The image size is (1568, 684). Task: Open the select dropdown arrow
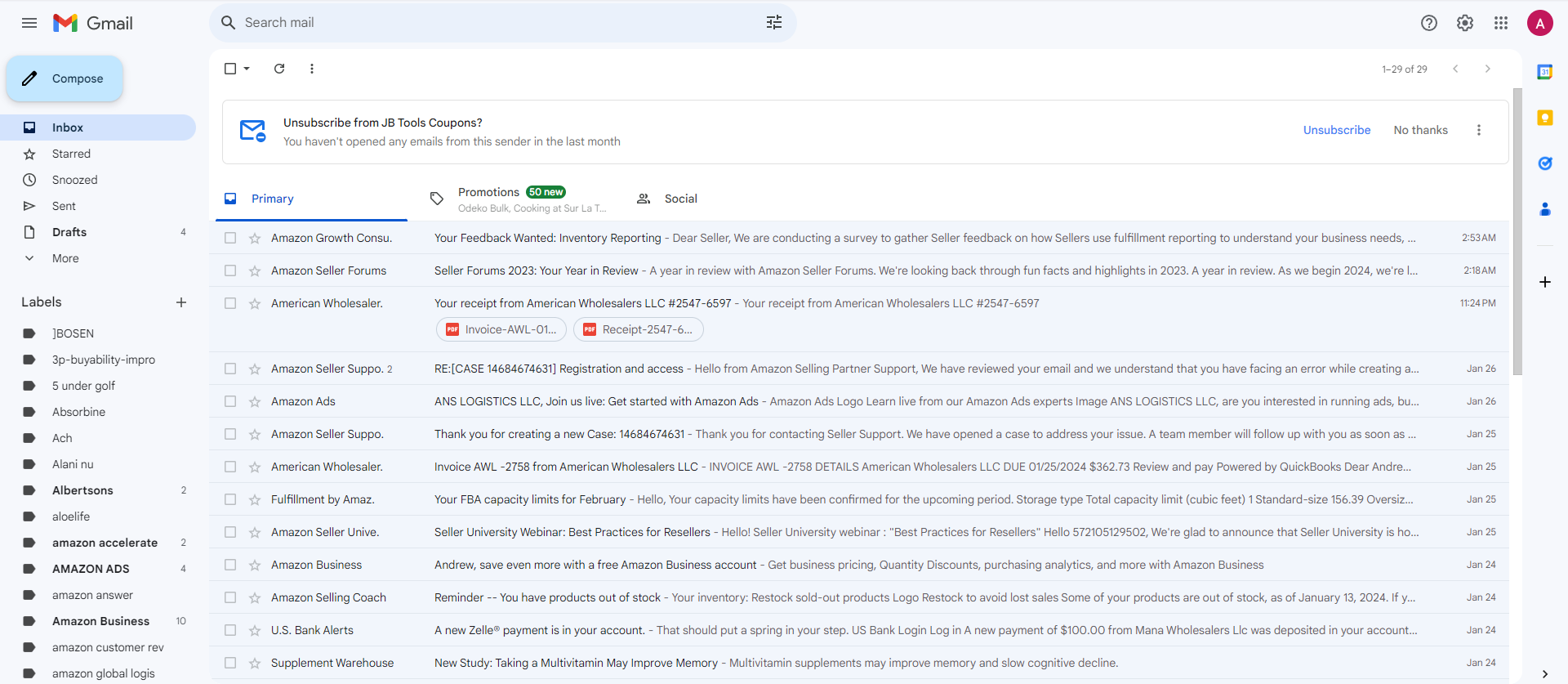click(247, 69)
